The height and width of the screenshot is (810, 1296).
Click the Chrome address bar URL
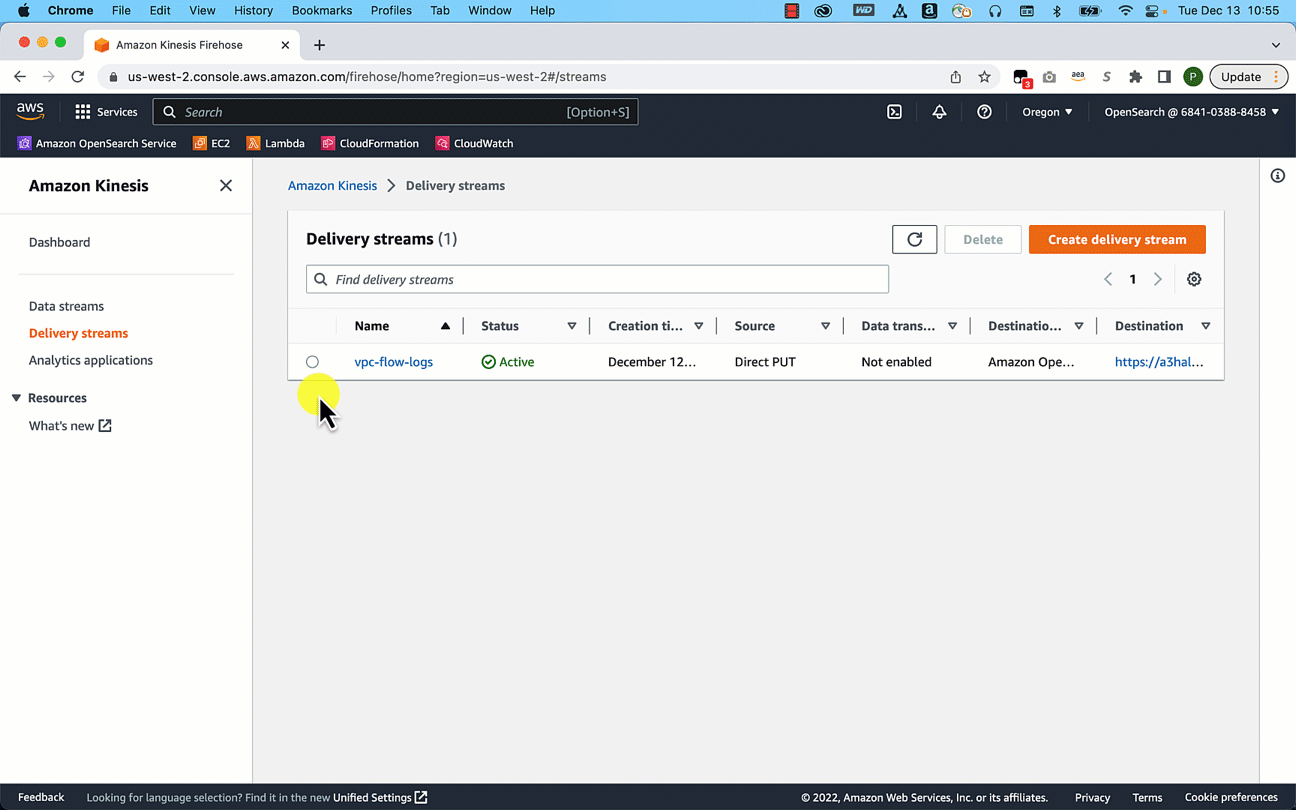point(367,77)
